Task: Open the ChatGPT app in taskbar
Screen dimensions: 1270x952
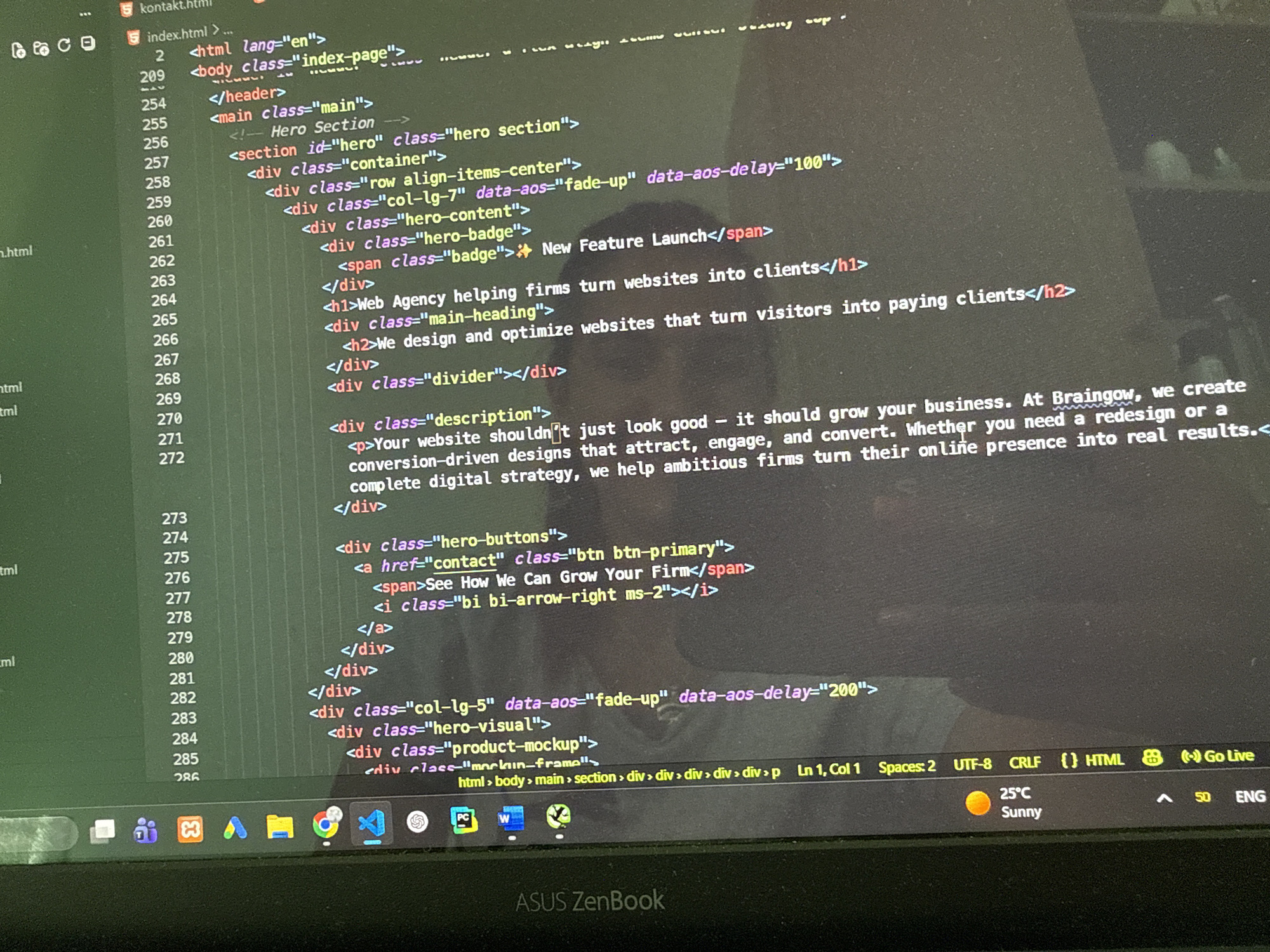Action: point(417,822)
